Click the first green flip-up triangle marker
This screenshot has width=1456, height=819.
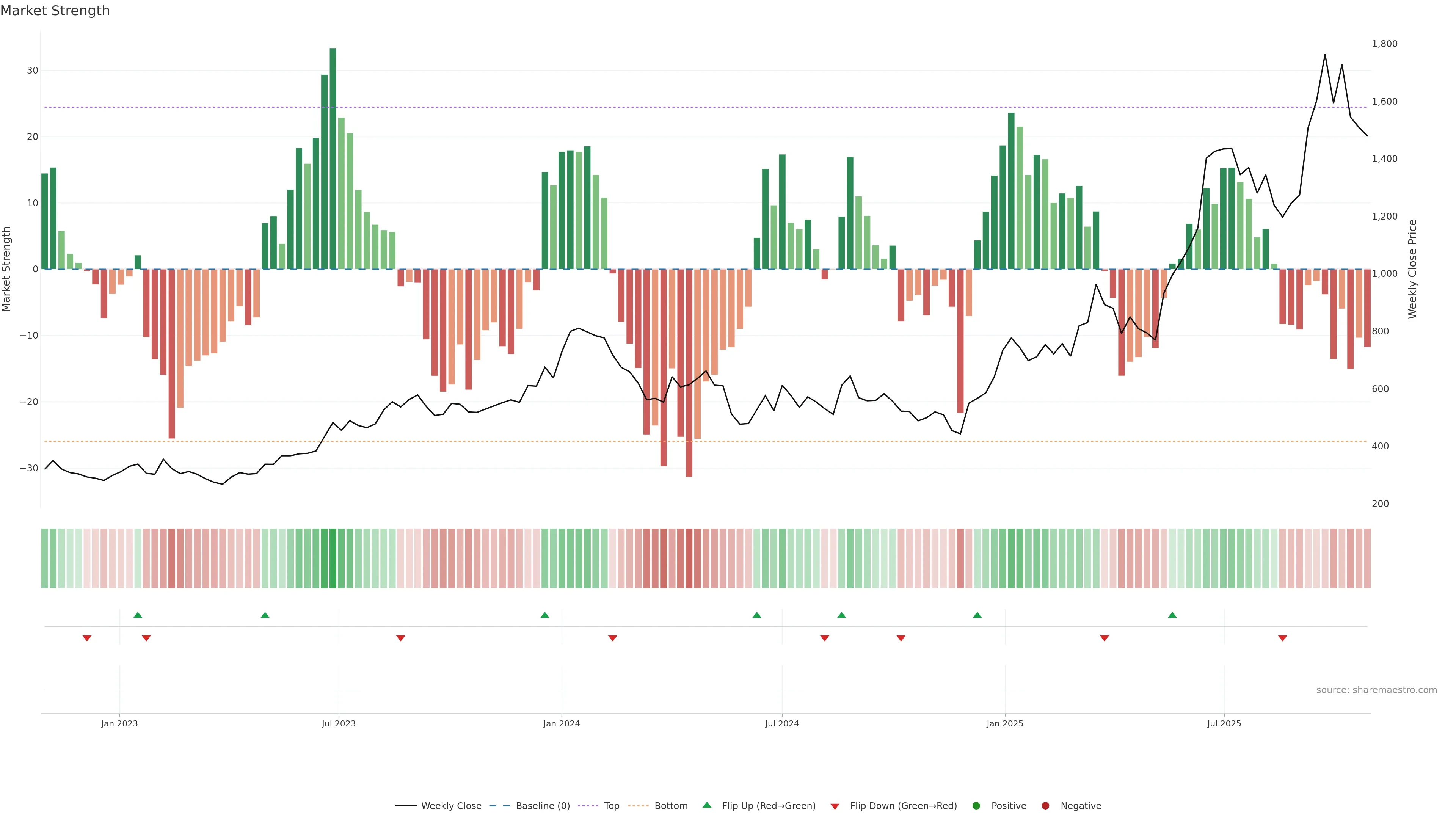coord(137,615)
